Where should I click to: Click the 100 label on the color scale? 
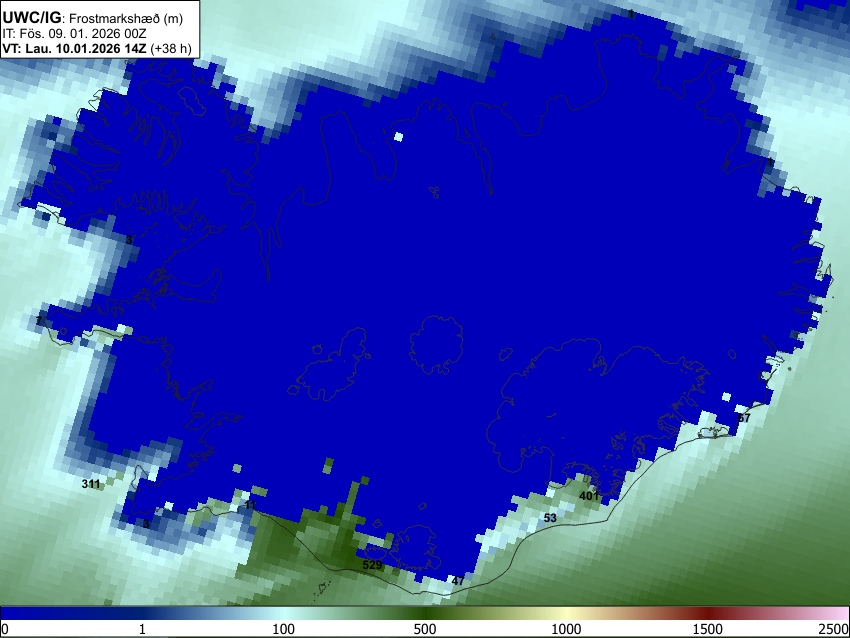click(x=284, y=629)
